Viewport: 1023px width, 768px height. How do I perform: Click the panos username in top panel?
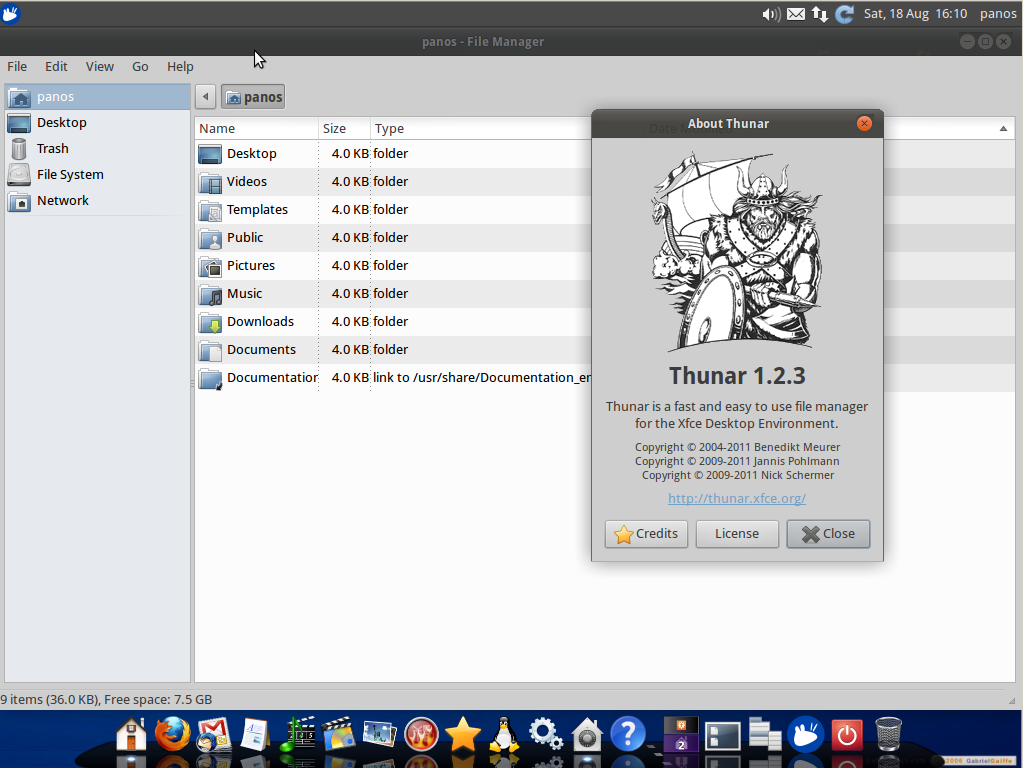coord(998,14)
